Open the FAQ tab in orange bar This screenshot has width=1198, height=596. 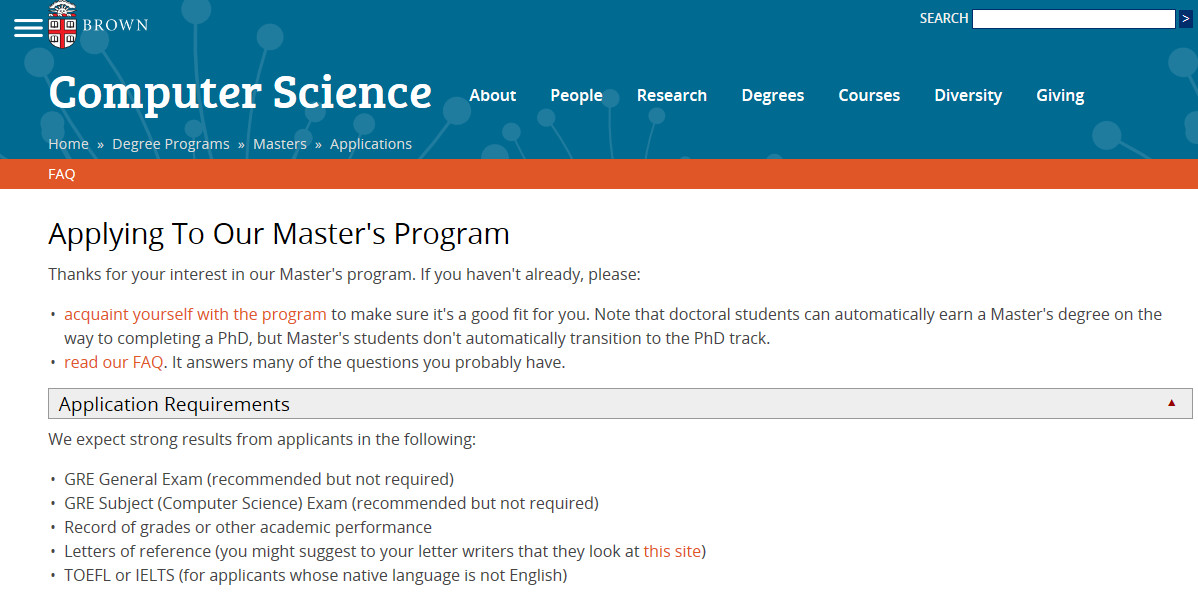(x=62, y=174)
